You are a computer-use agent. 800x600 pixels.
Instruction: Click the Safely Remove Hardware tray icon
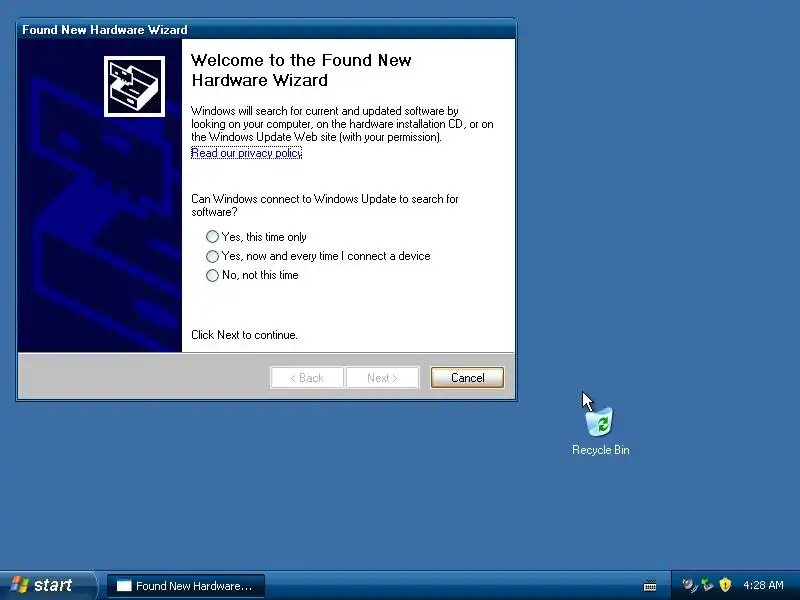pos(707,585)
